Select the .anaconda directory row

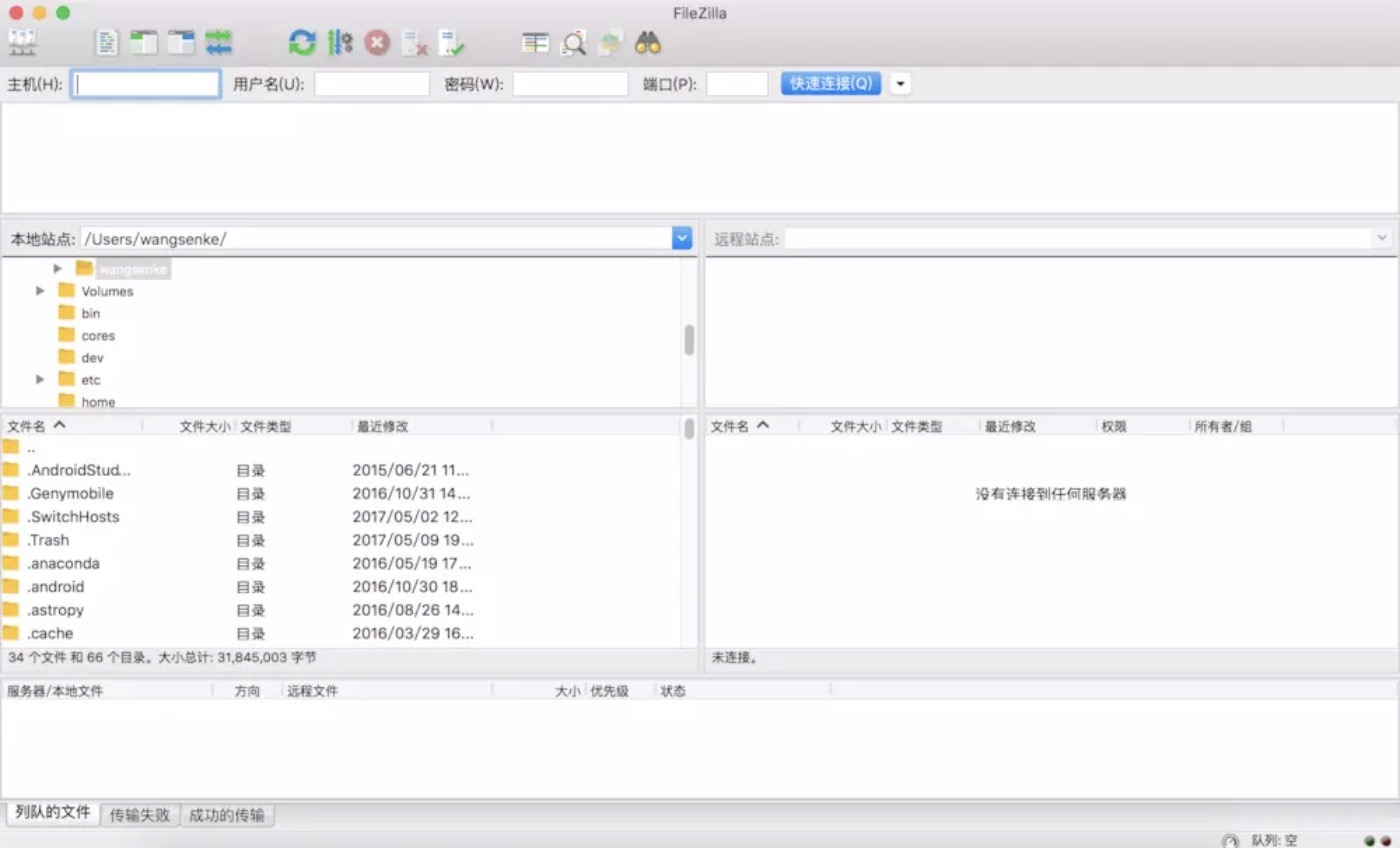pos(340,563)
